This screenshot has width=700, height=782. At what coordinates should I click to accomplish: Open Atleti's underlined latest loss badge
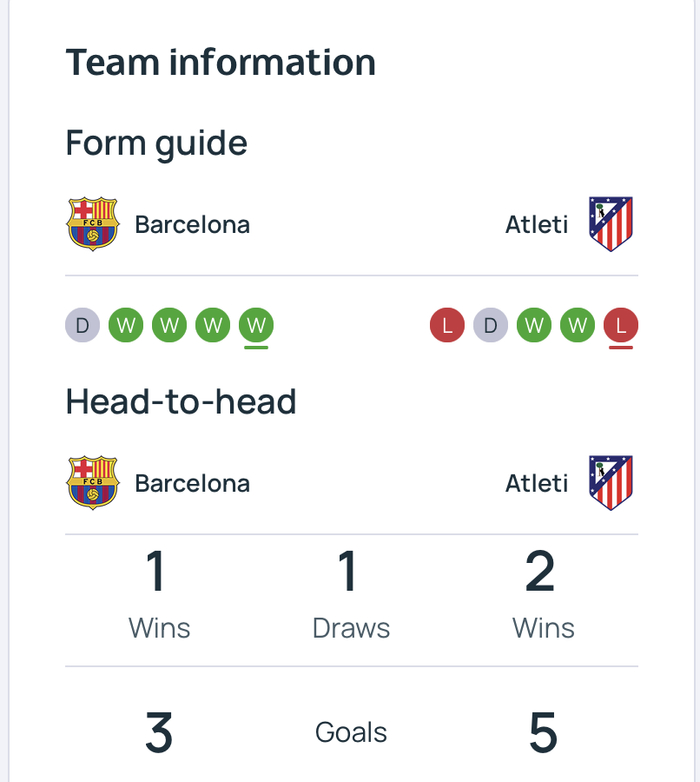pyautogui.click(x=621, y=325)
